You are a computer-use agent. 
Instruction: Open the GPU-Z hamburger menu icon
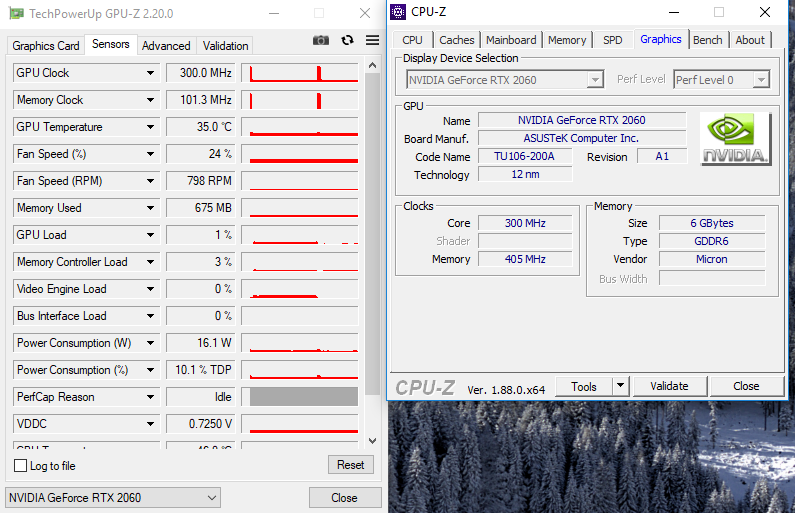coord(373,40)
